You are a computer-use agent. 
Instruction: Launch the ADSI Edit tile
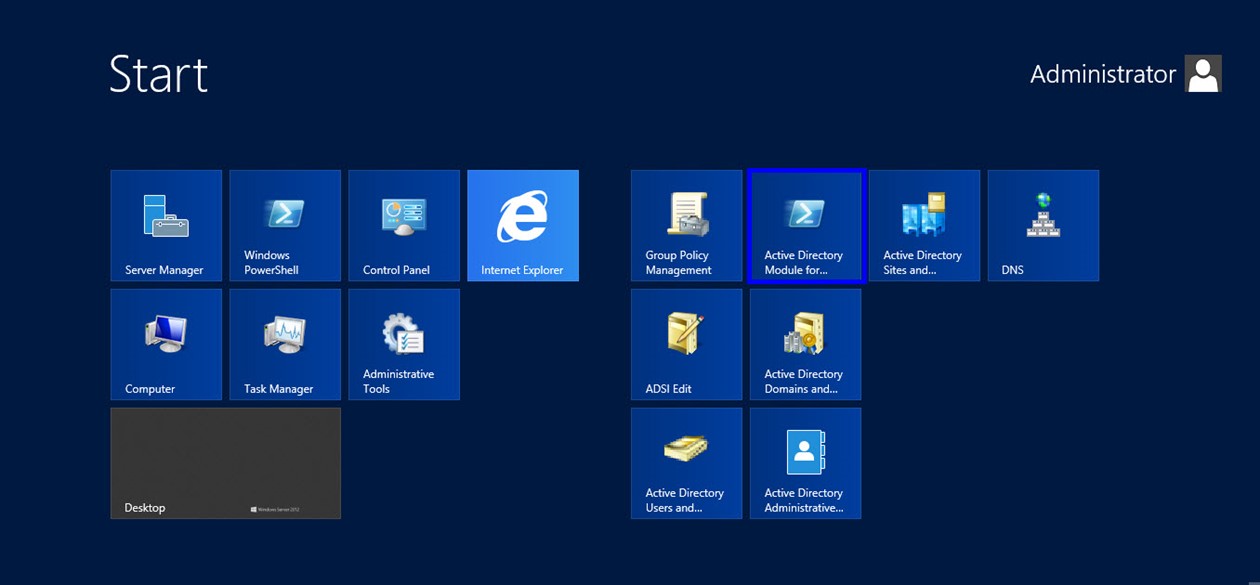[687, 344]
